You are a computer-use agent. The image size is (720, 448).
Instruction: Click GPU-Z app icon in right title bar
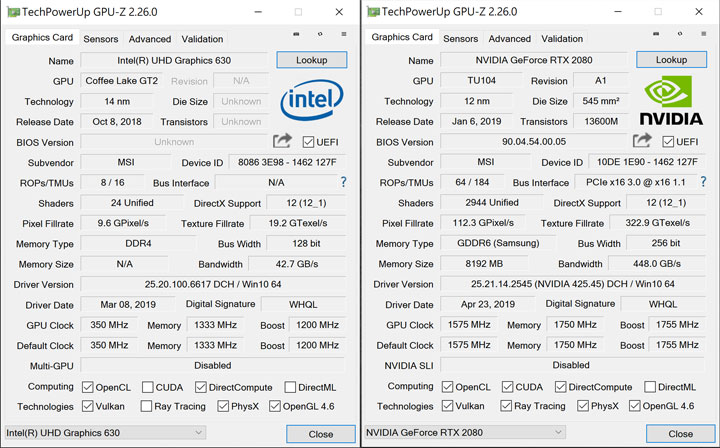[x=373, y=12]
